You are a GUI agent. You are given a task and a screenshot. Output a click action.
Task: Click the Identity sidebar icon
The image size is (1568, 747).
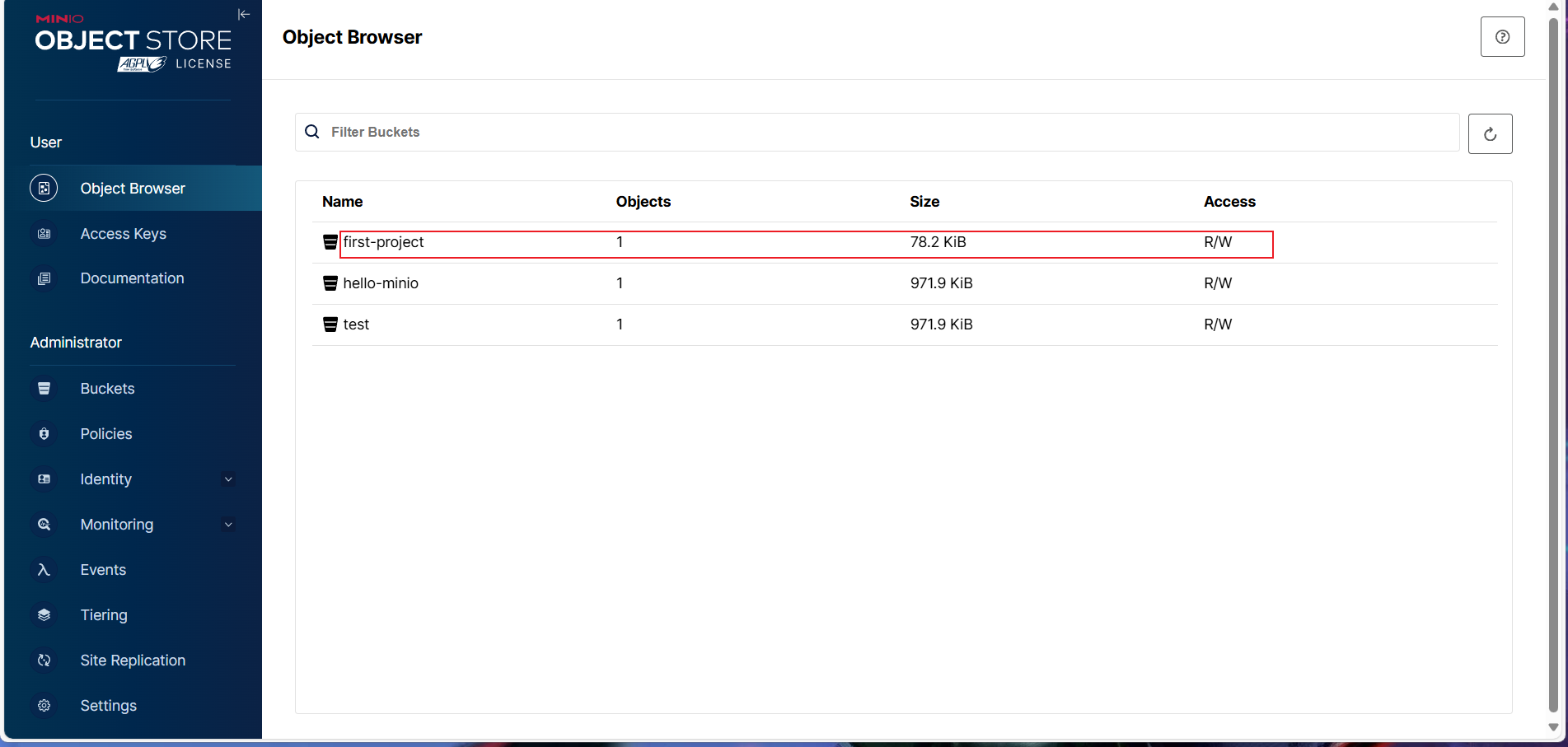[x=44, y=479]
